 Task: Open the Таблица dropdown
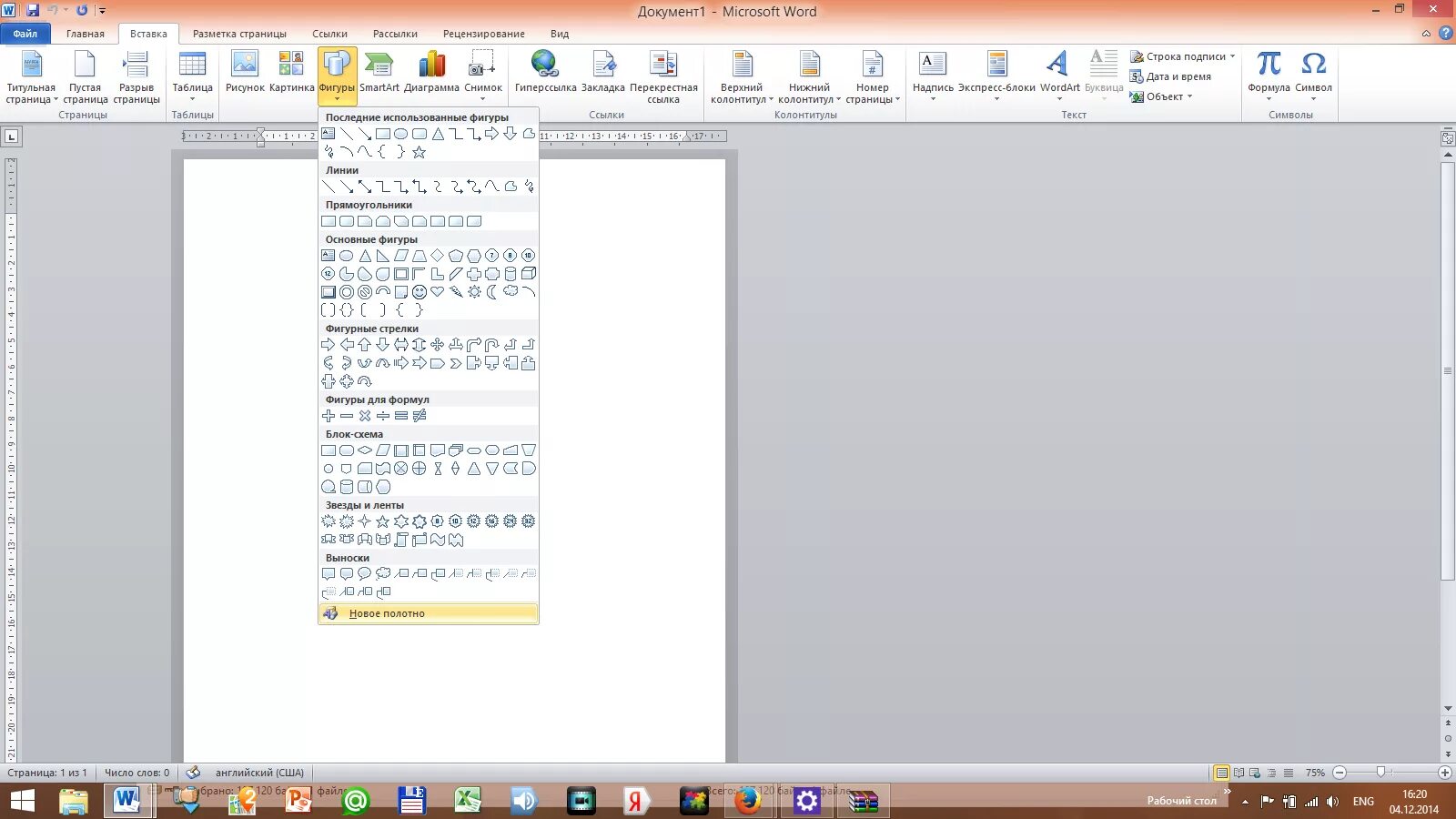(193, 77)
